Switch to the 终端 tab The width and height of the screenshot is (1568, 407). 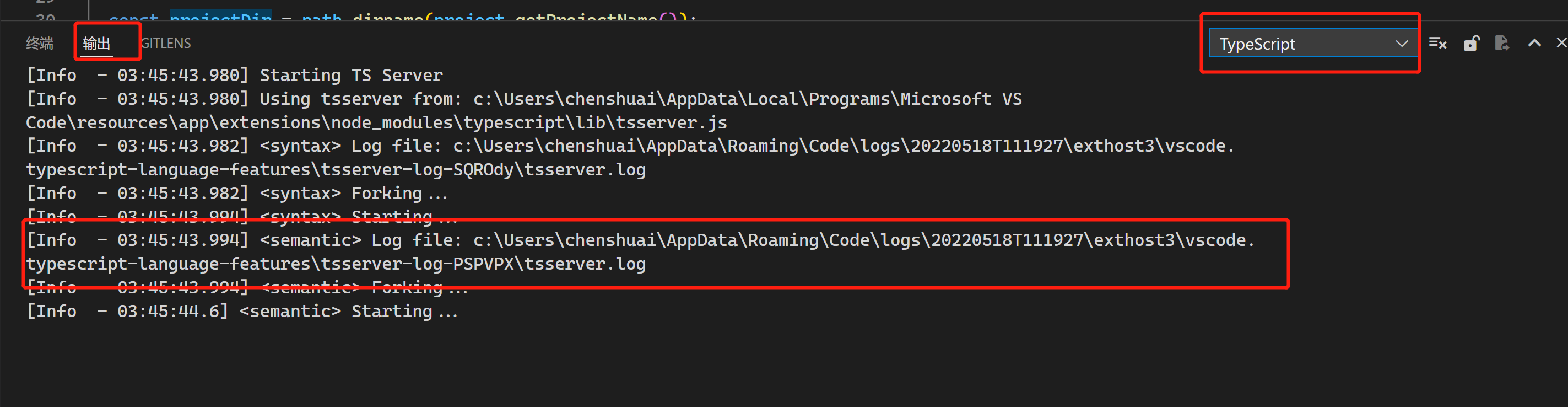click(40, 43)
